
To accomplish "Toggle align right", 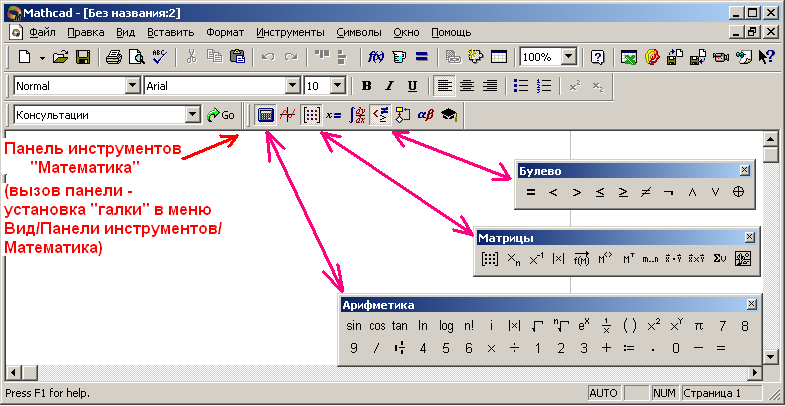I will click(x=489, y=86).
